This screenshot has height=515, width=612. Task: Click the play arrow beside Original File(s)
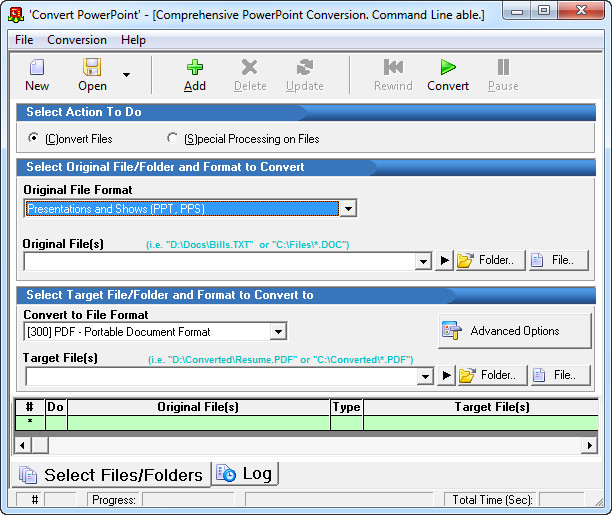coord(444,260)
